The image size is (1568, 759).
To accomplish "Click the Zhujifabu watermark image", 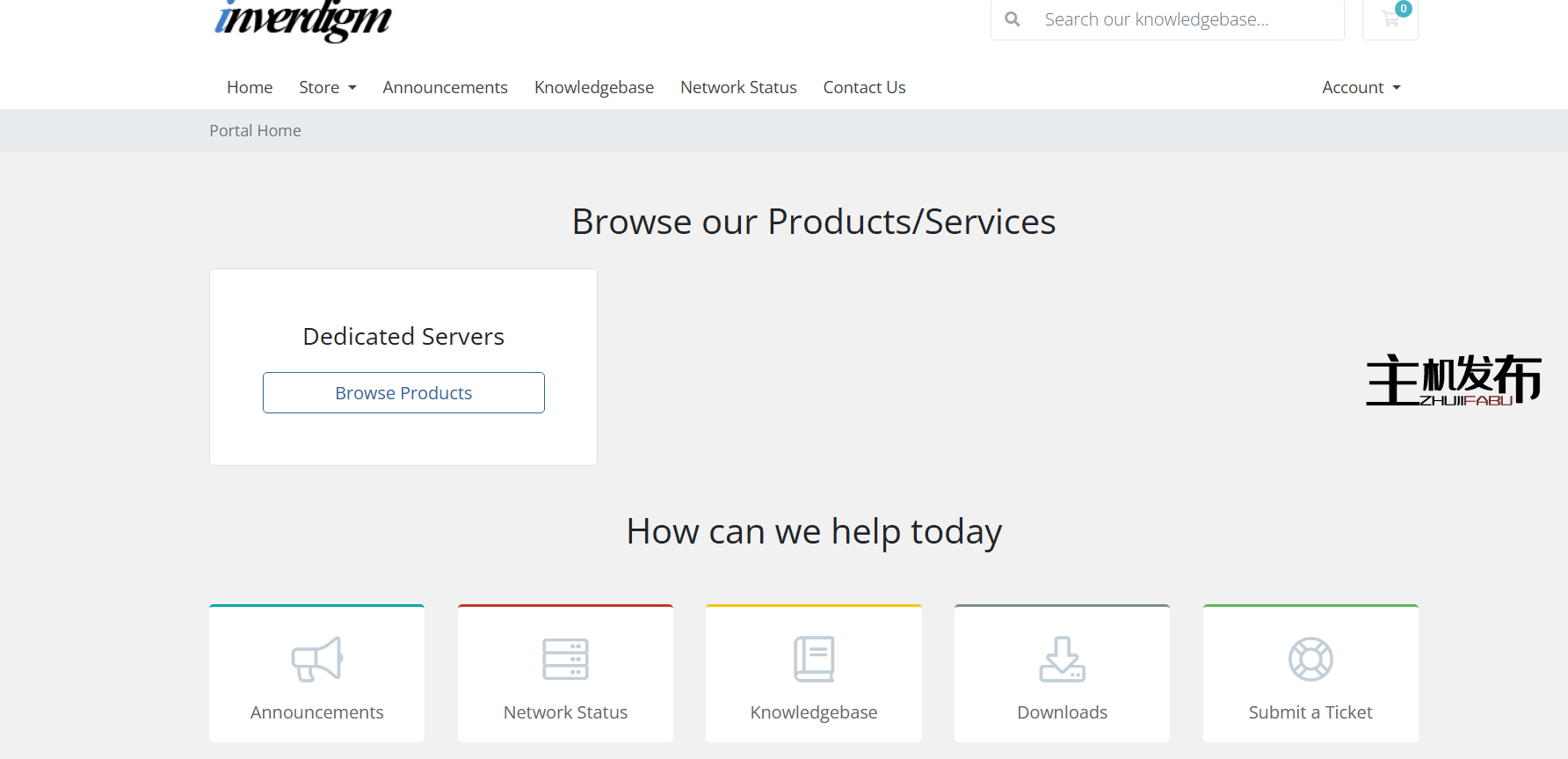I will 1453,380.
